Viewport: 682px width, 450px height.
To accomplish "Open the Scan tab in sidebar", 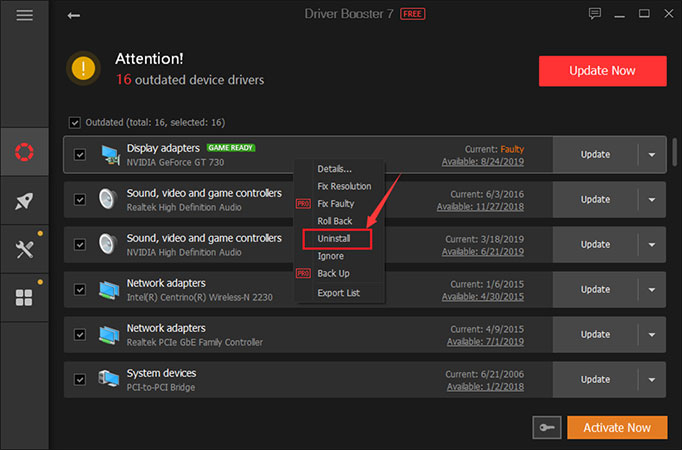I will [24, 152].
